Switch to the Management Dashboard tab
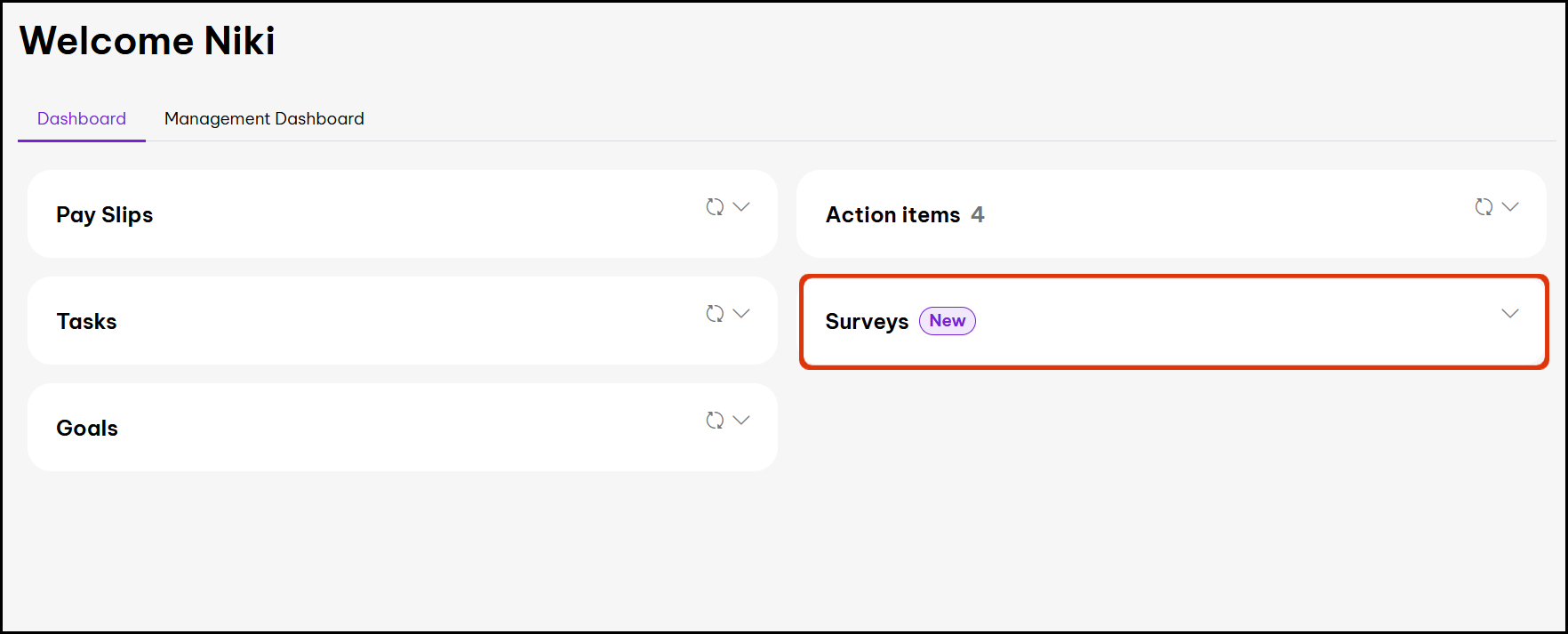1568x634 pixels. (264, 118)
